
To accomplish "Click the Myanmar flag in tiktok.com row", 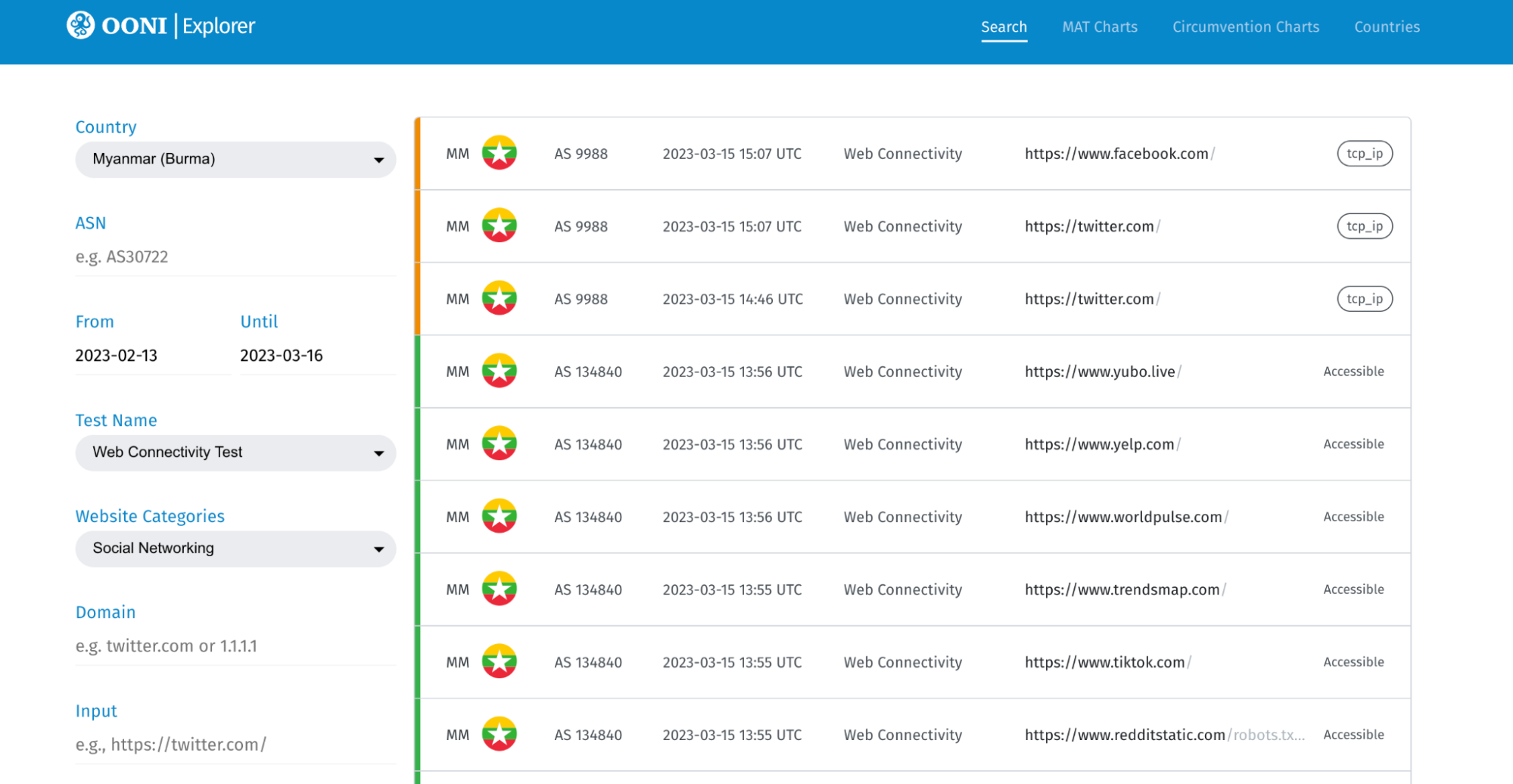I will click(x=500, y=661).
